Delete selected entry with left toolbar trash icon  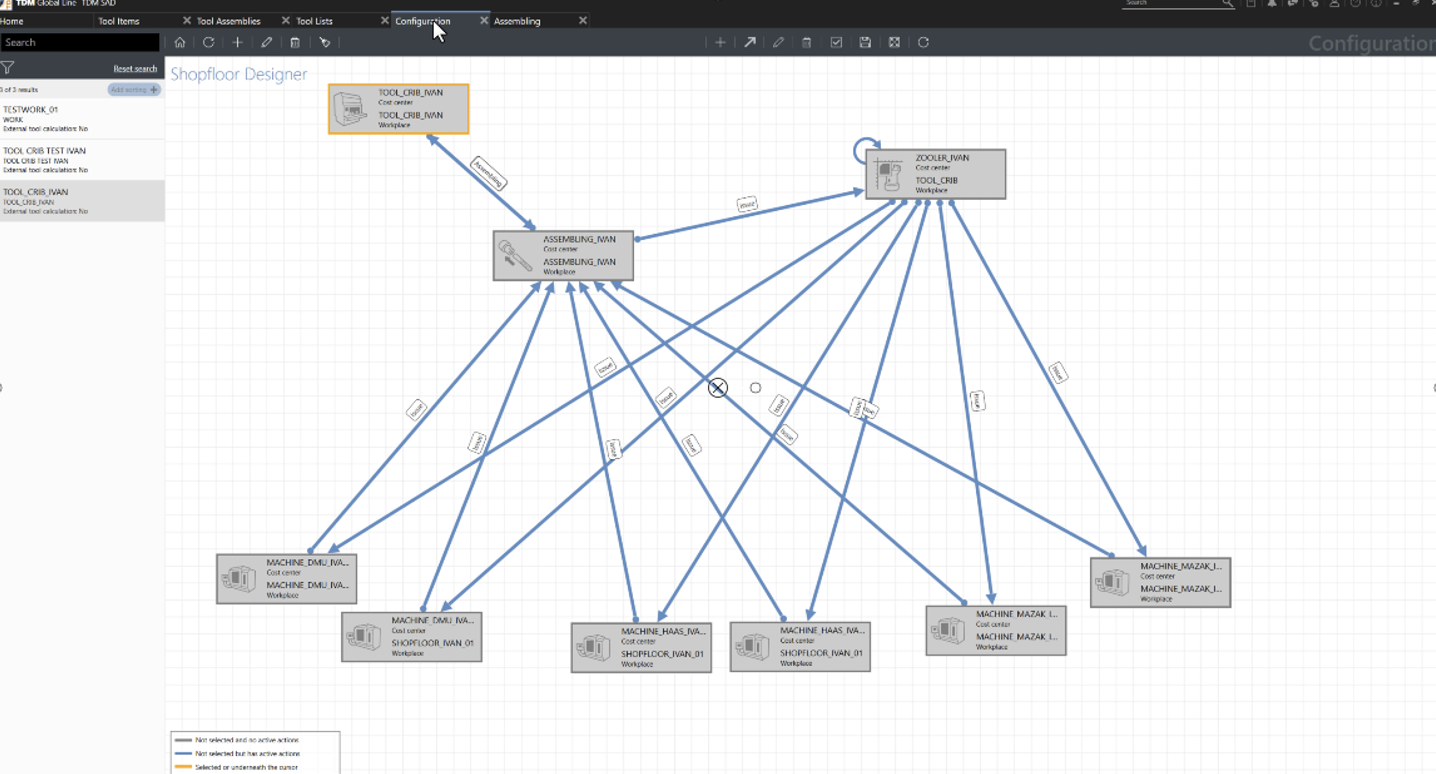295,42
